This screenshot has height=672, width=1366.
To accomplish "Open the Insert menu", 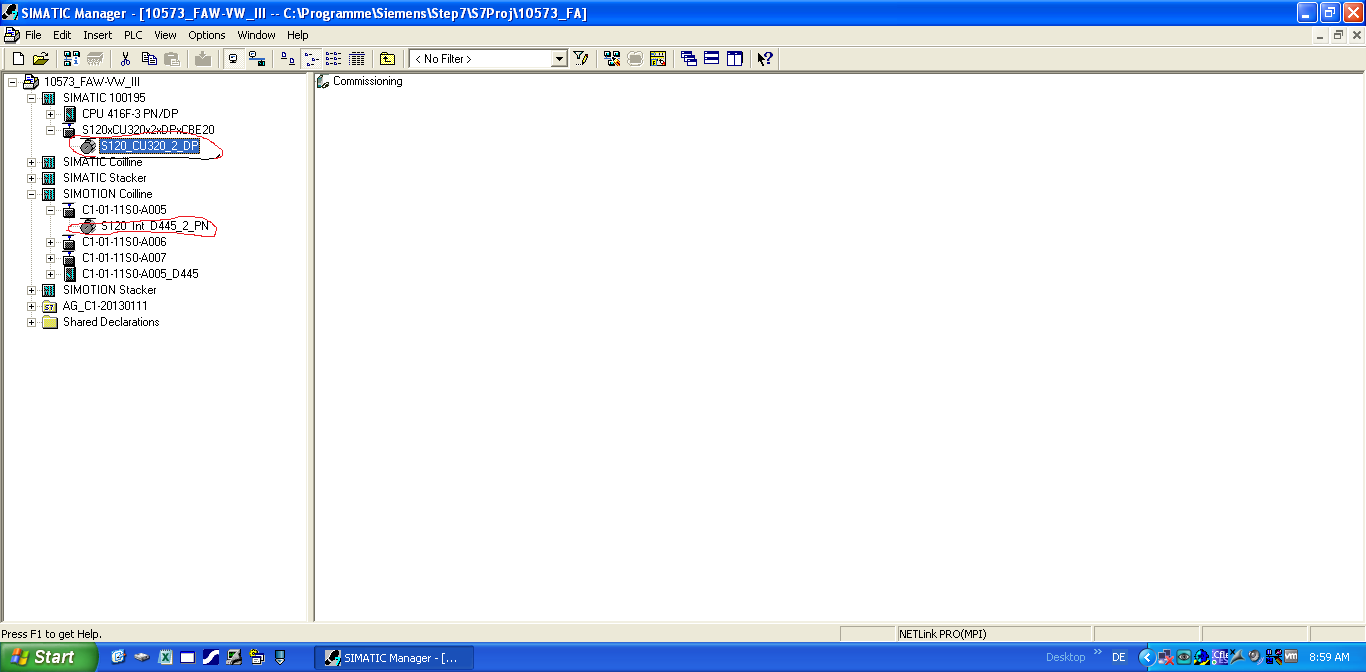I will 98,35.
